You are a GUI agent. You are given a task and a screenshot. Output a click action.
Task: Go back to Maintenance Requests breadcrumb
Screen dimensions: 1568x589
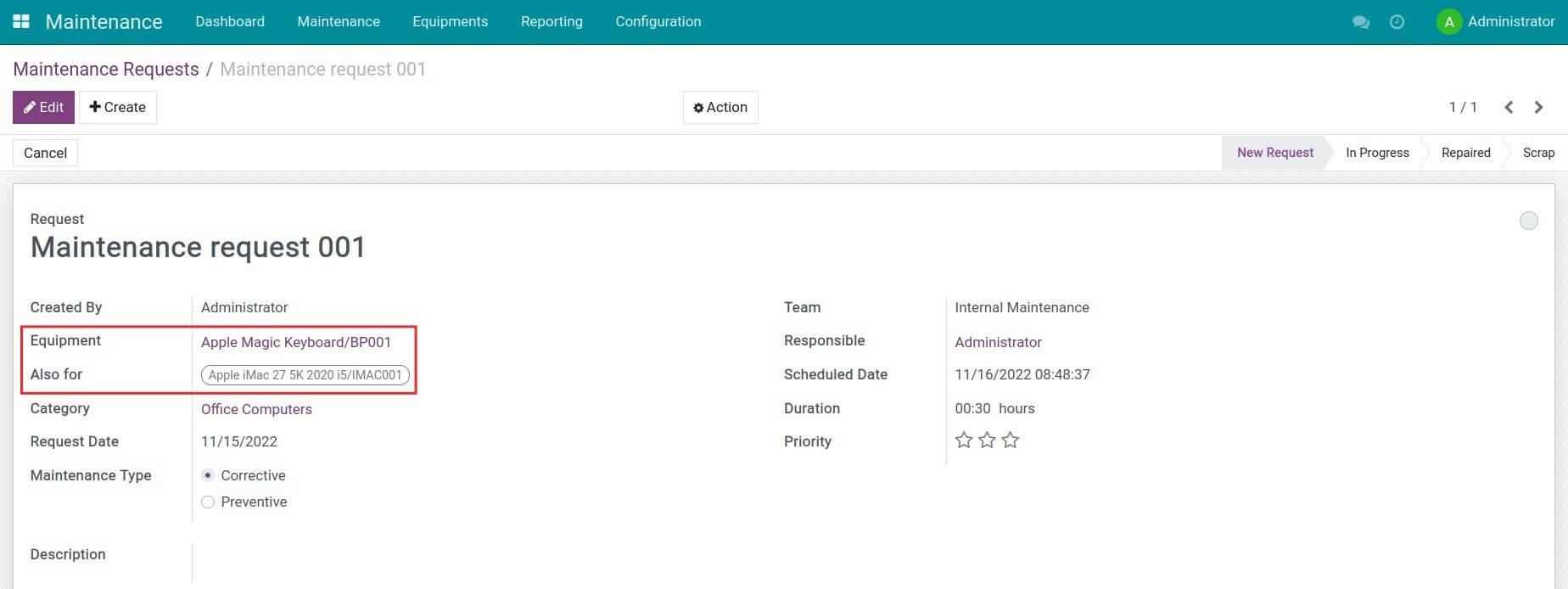coord(106,70)
